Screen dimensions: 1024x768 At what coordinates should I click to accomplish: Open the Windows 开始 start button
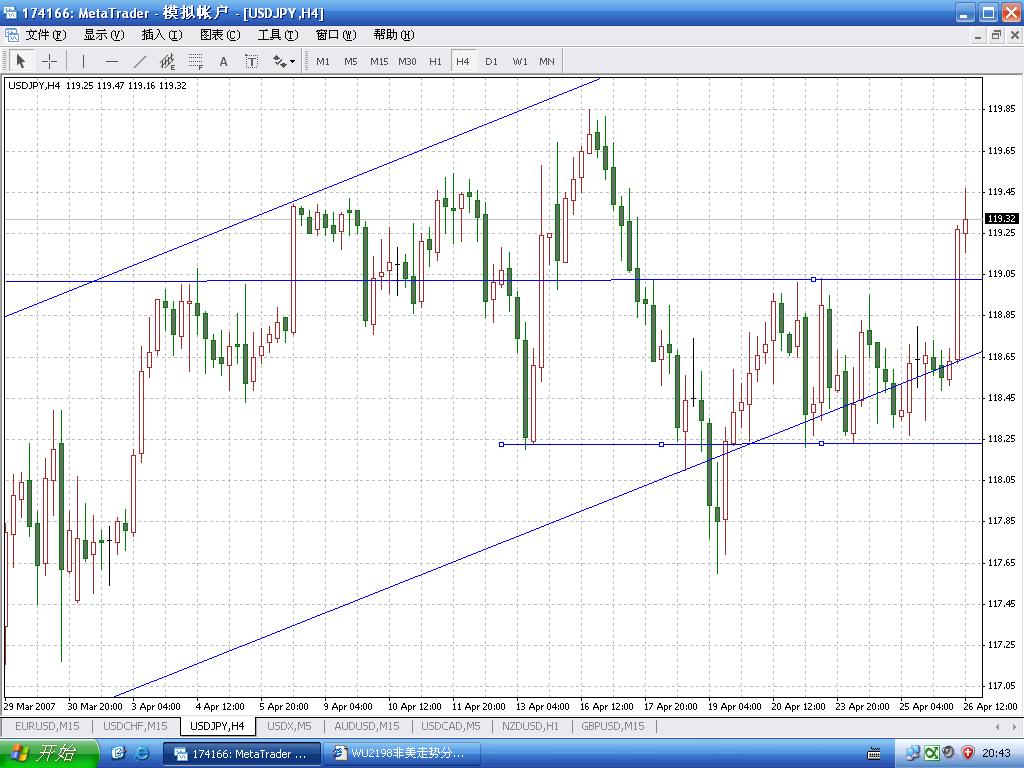point(49,753)
